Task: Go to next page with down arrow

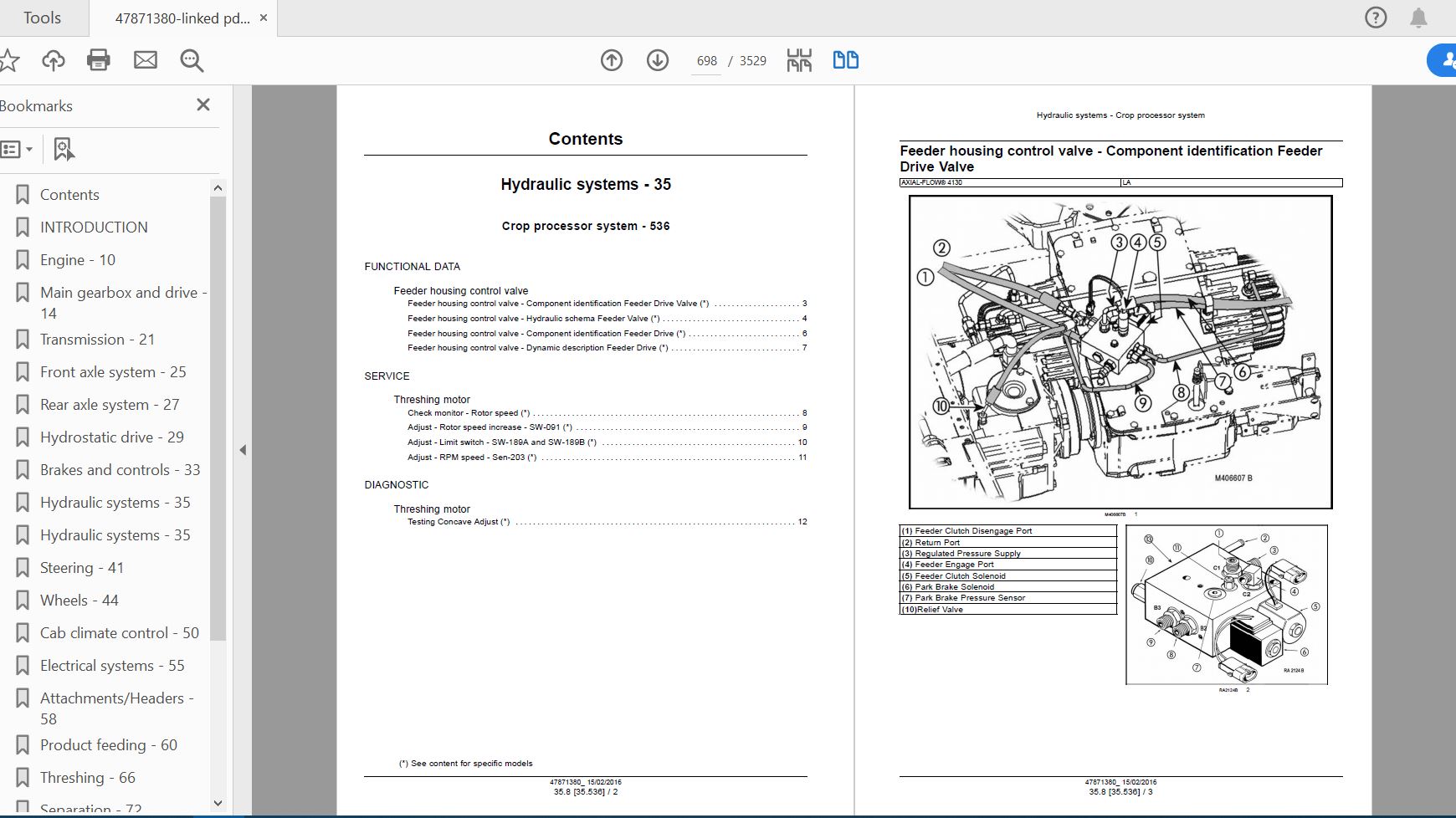Action: pos(658,59)
